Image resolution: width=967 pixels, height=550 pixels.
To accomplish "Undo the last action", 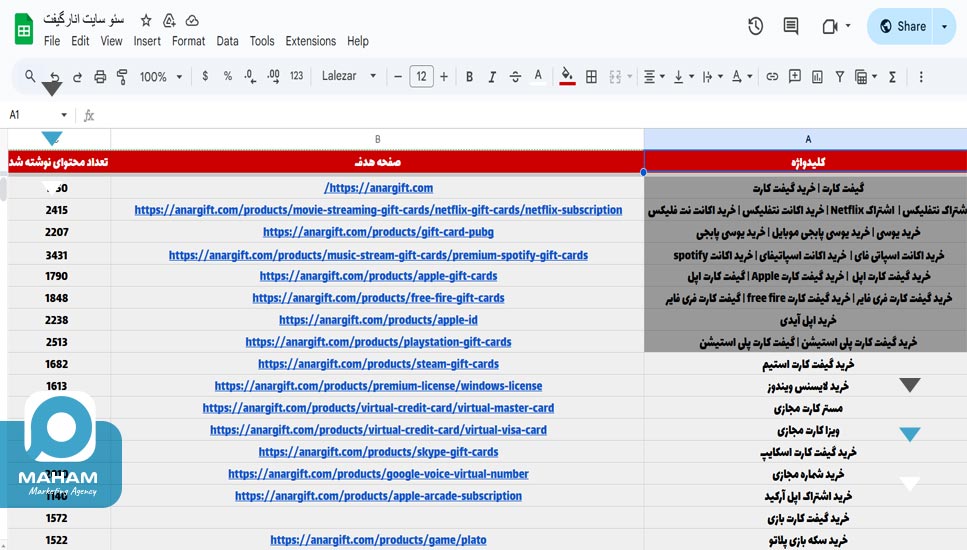I will click(x=55, y=76).
